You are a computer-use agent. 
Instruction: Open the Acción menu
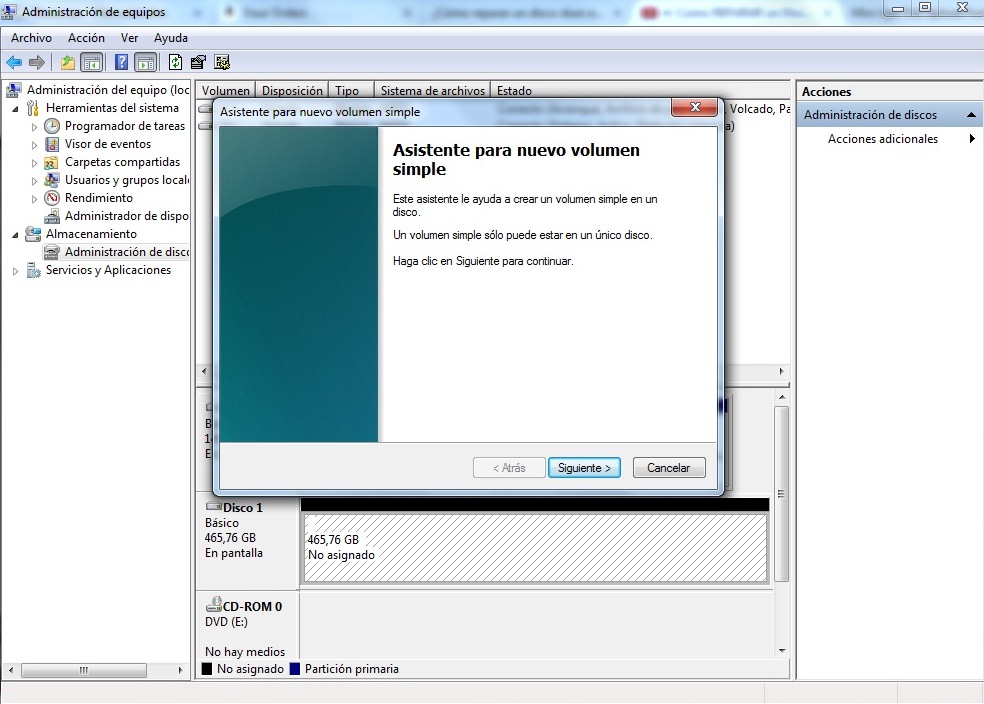point(87,38)
